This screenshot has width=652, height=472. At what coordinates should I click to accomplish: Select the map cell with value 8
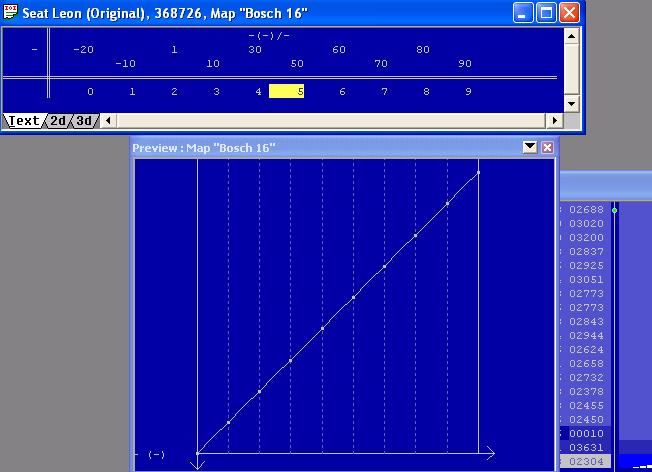[x=426, y=91]
